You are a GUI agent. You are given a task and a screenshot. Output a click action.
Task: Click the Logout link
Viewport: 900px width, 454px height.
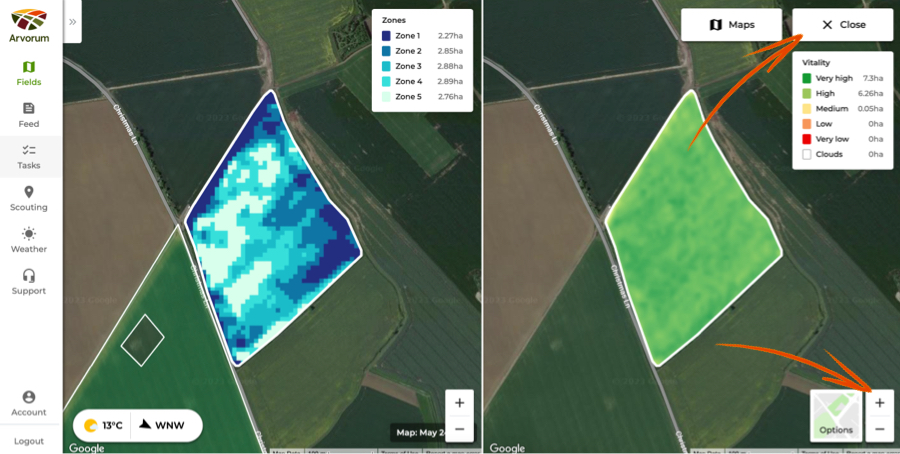29,441
